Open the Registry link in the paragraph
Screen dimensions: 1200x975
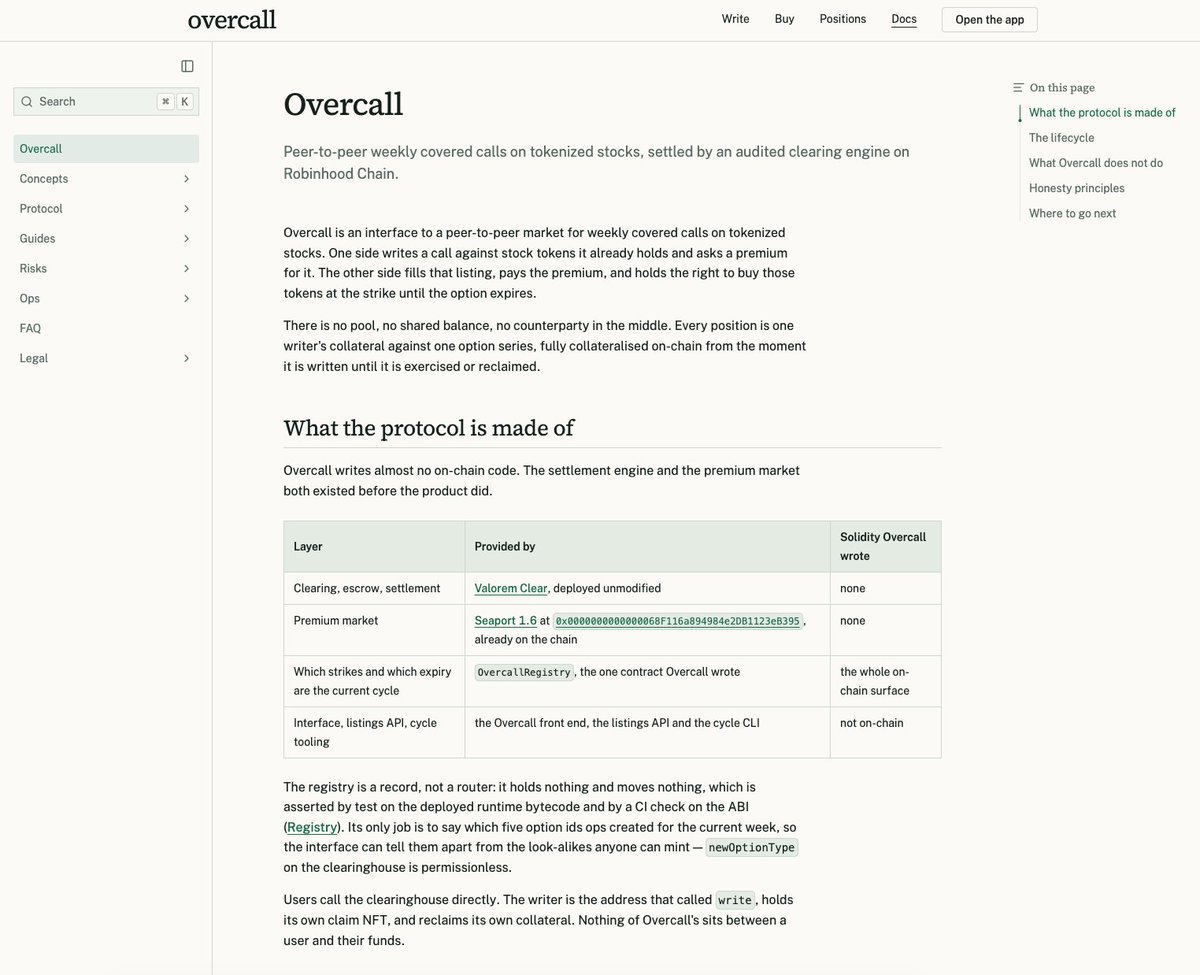click(x=312, y=827)
